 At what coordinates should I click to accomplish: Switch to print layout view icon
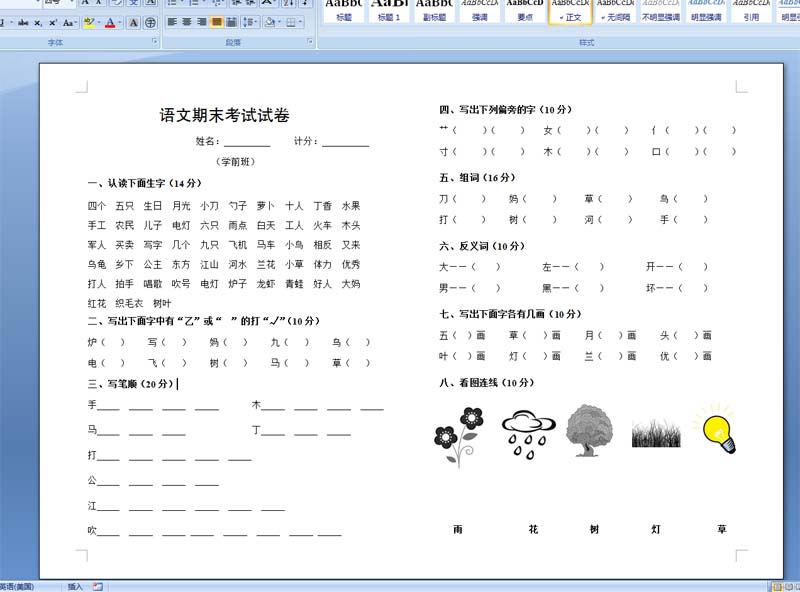point(777,587)
